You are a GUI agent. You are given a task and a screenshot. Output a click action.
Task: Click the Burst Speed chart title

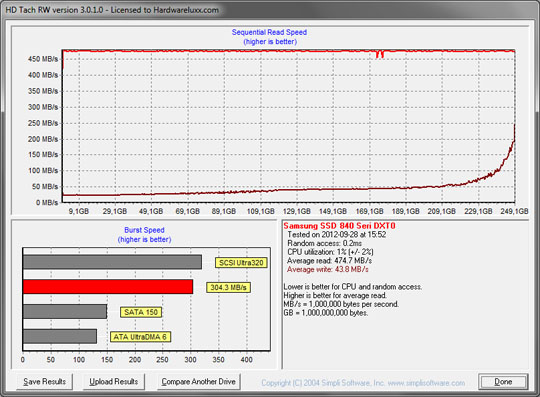pos(144,230)
